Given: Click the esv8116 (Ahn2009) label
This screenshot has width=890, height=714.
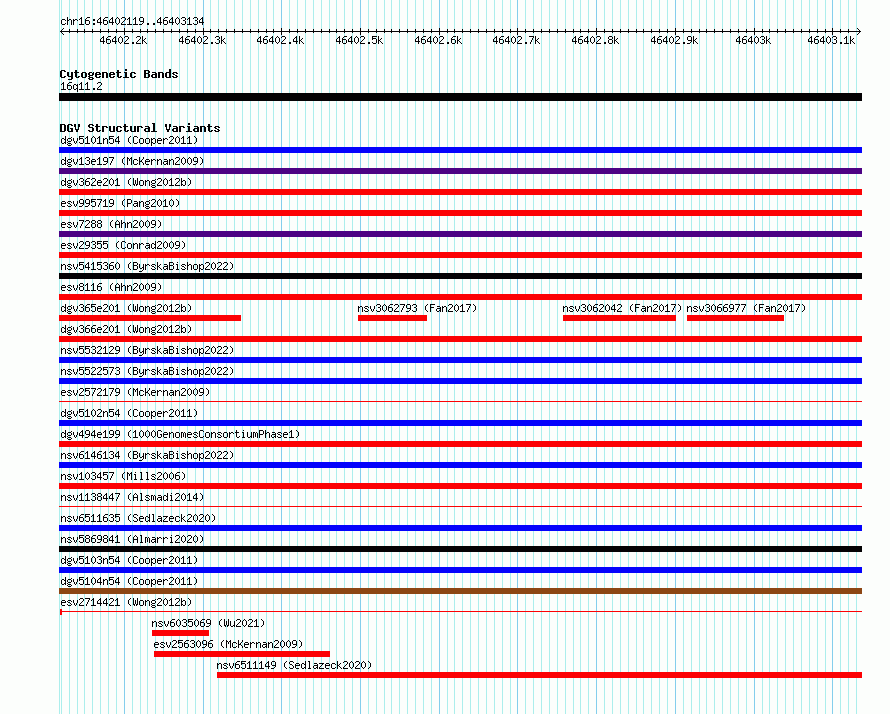Looking at the screenshot, I should [x=111, y=287].
